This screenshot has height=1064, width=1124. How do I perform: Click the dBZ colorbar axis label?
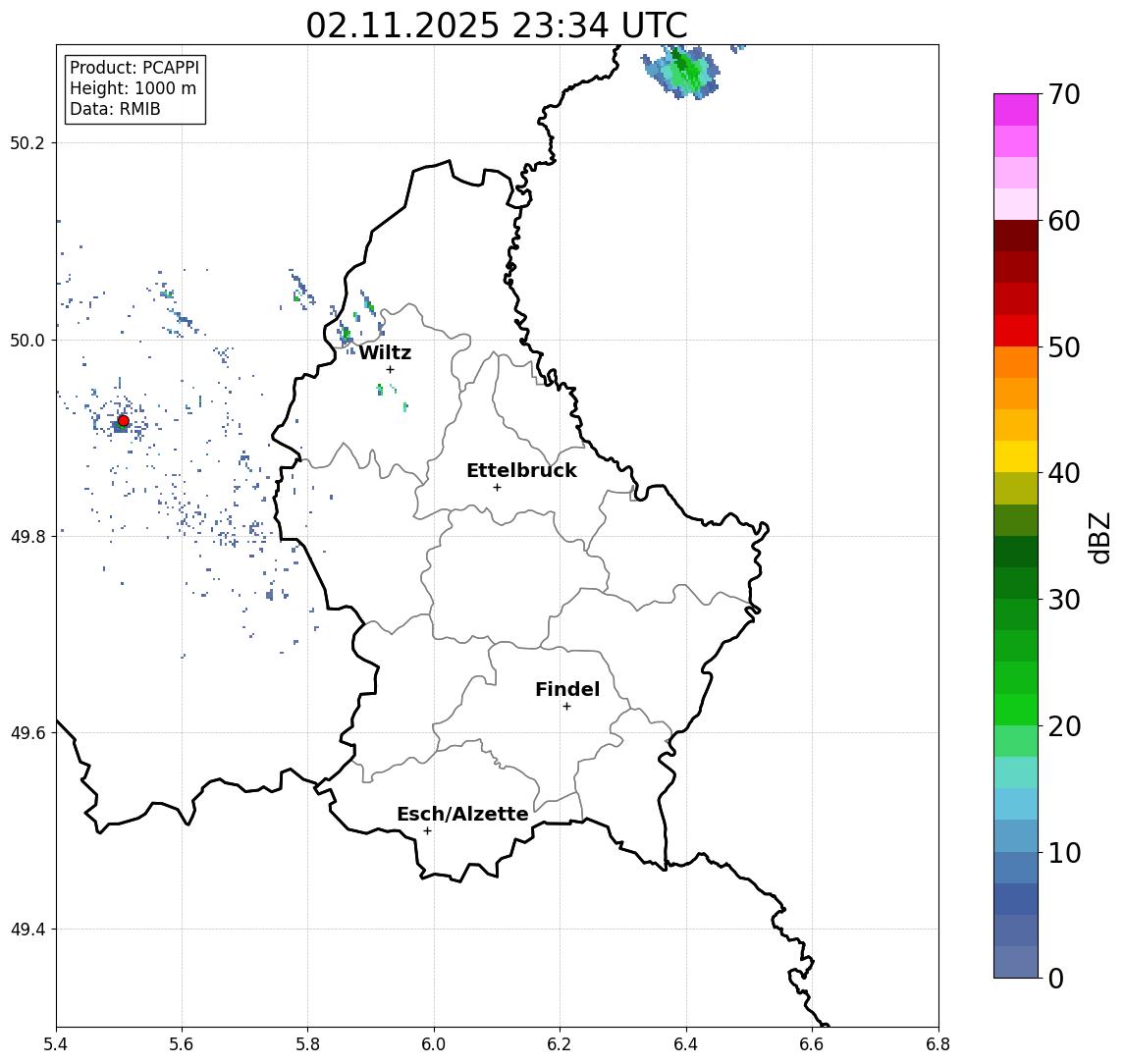pos(1098,538)
